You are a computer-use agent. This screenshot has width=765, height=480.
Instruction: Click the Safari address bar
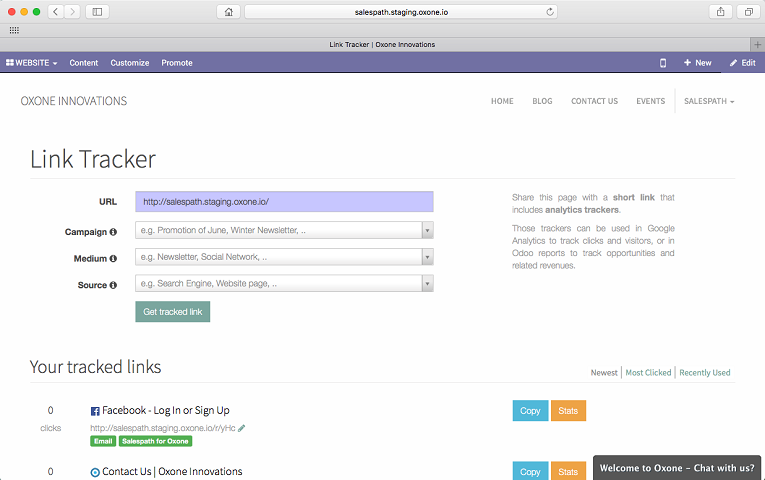coord(401,12)
